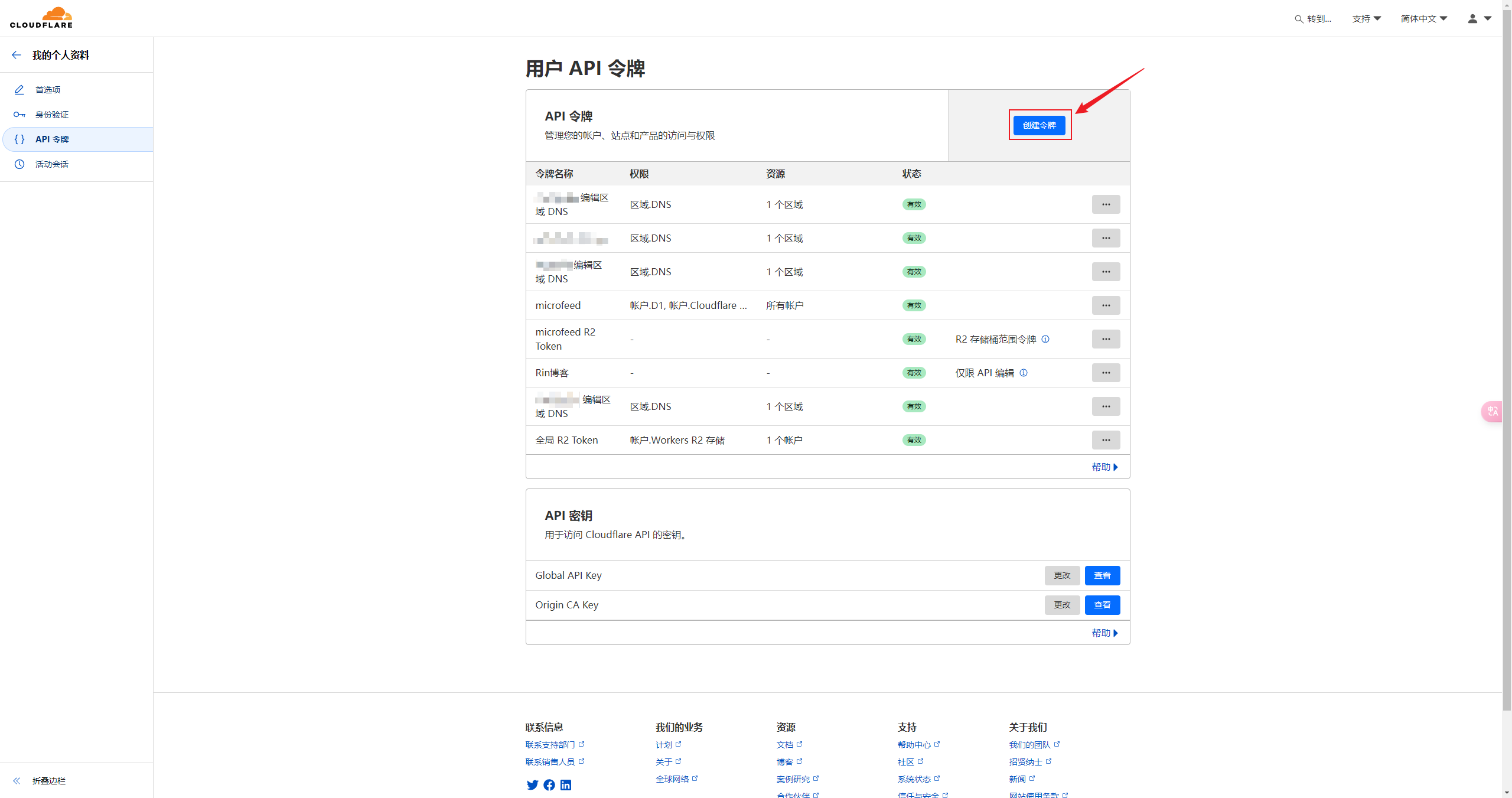Open Cloudflare Twitter page icon
1512x798 pixels.
[532, 784]
